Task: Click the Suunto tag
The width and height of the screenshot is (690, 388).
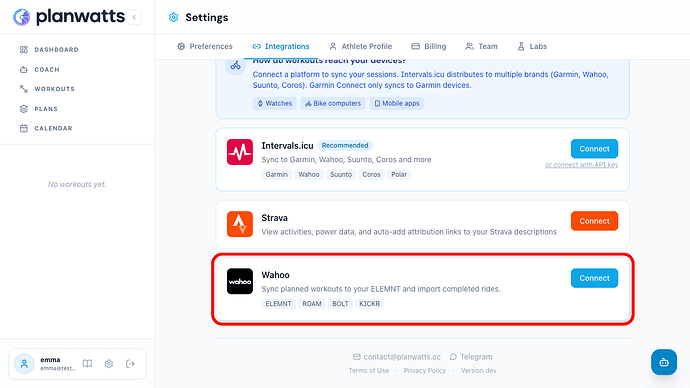Action: [341, 175]
